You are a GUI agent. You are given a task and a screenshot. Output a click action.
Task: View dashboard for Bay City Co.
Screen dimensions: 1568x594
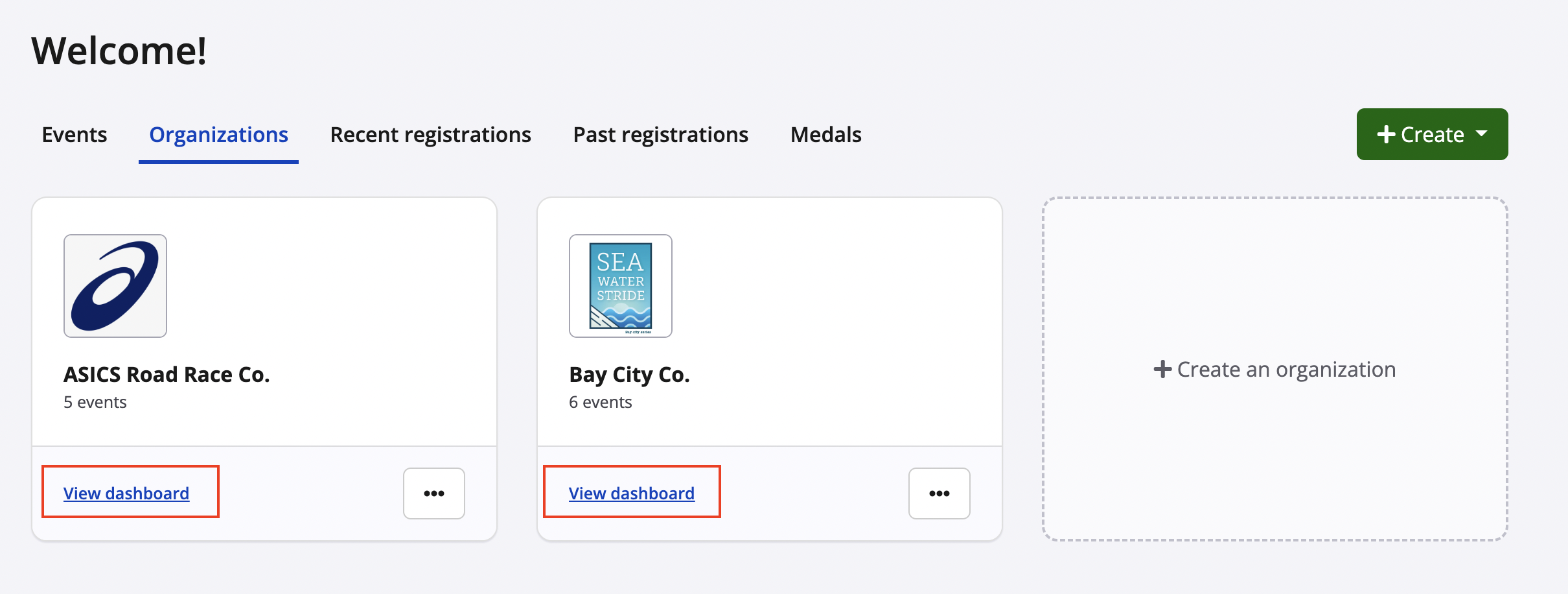632,493
